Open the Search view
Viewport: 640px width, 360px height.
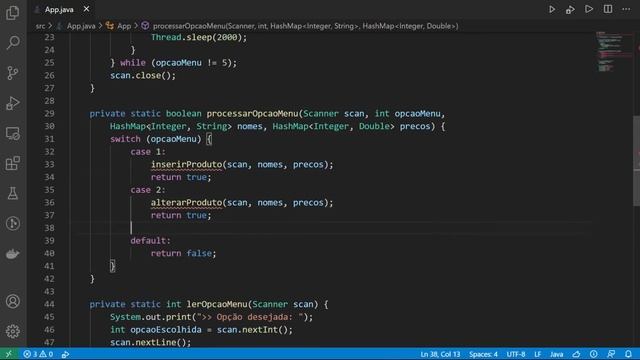(x=13, y=42)
